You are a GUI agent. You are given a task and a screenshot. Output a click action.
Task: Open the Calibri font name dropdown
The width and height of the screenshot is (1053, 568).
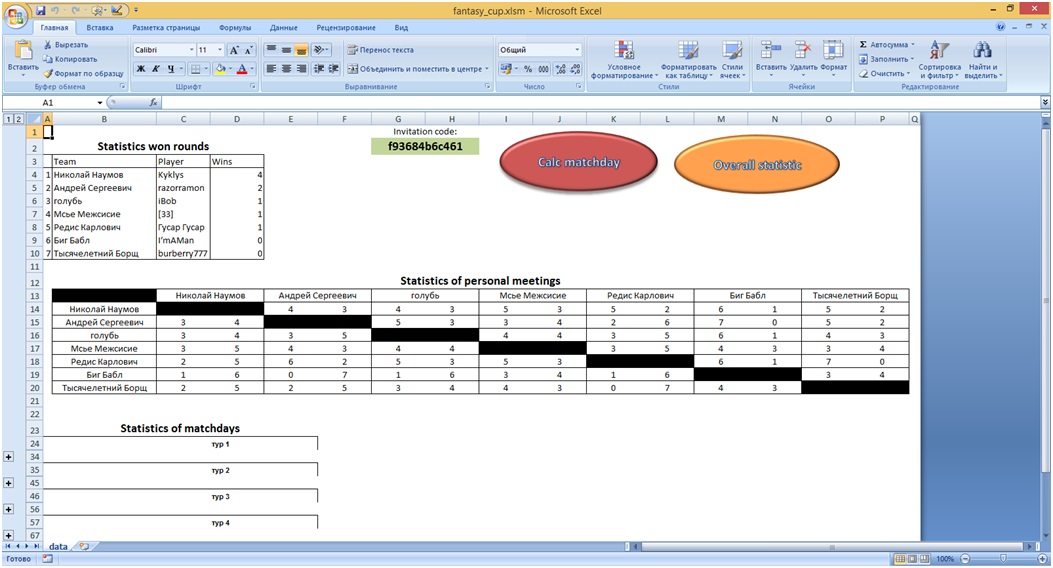click(x=191, y=50)
